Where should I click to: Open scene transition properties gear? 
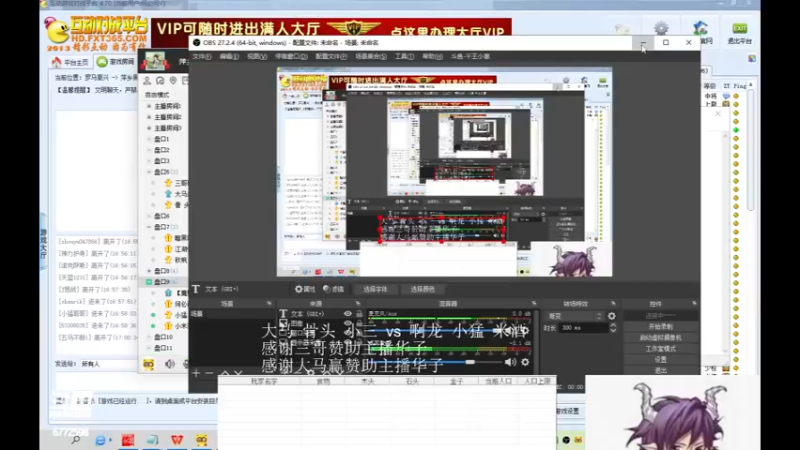(x=612, y=316)
